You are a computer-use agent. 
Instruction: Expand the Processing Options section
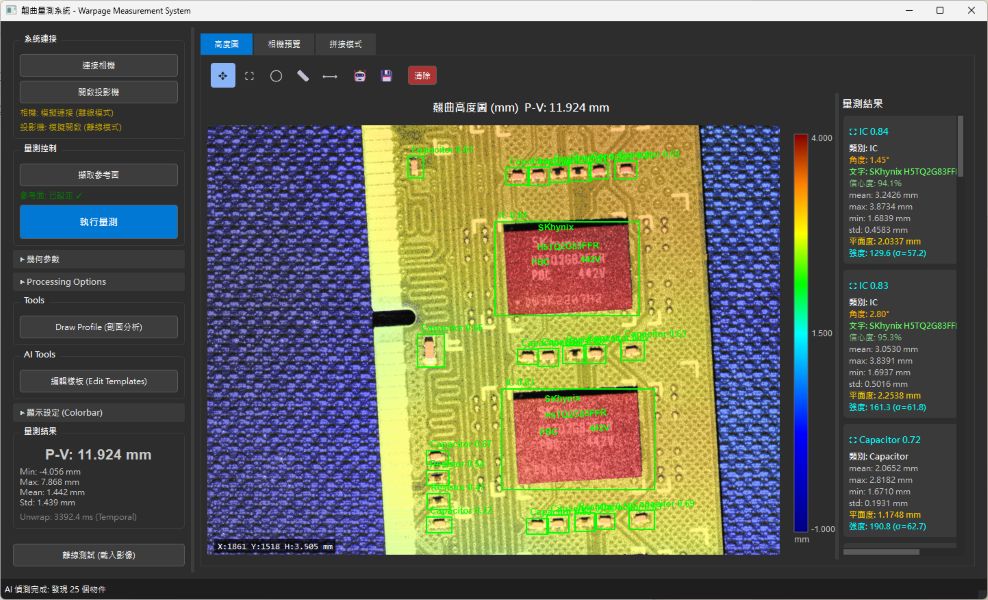point(99,282)
